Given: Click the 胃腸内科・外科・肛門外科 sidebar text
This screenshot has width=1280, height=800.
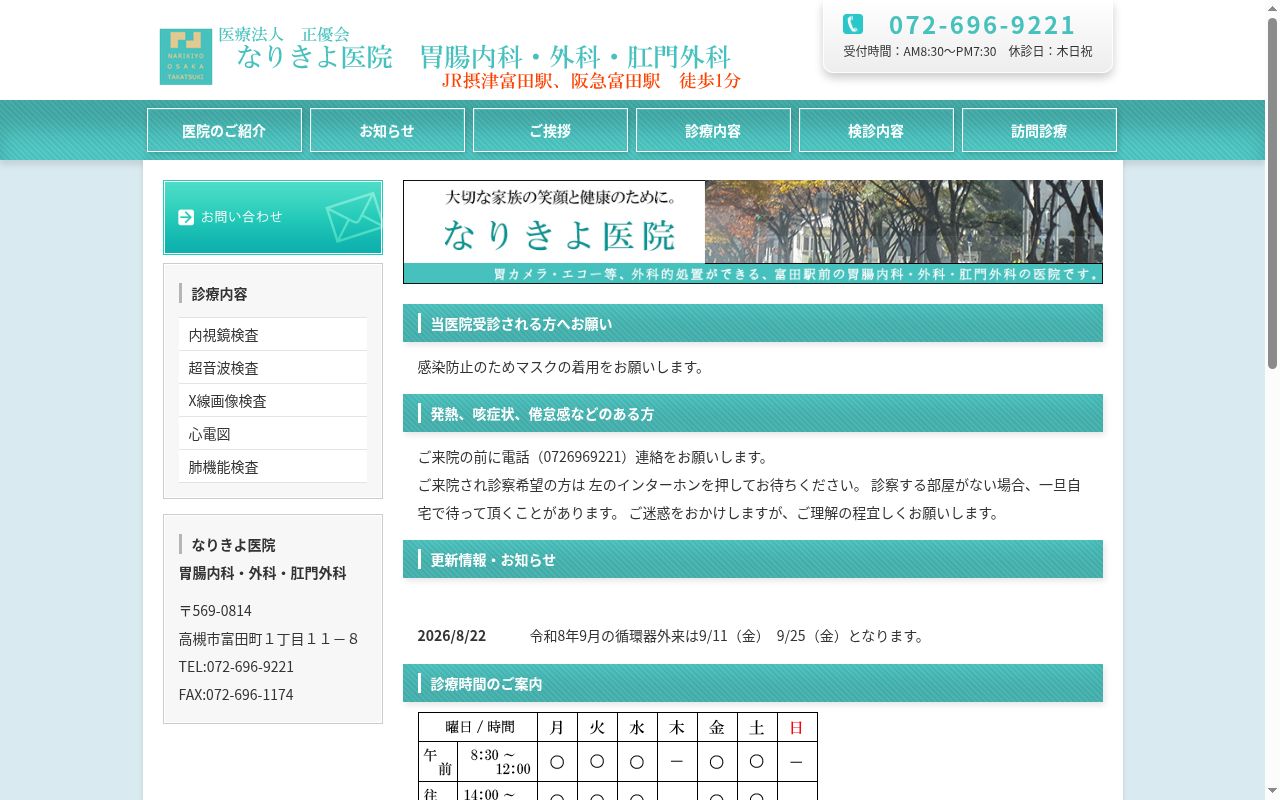Looking at the screenshot, I should coord(263,573).
